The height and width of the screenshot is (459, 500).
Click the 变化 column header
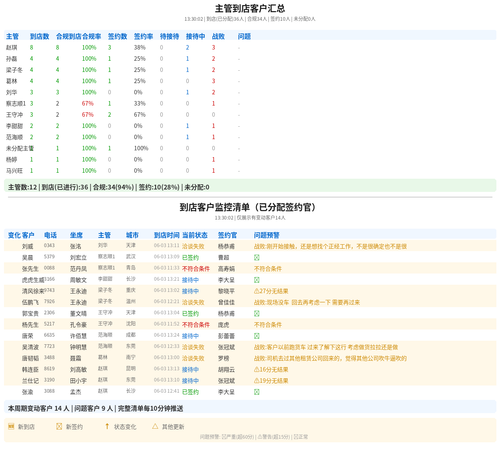pyautogui.click(x=14, y=235)
